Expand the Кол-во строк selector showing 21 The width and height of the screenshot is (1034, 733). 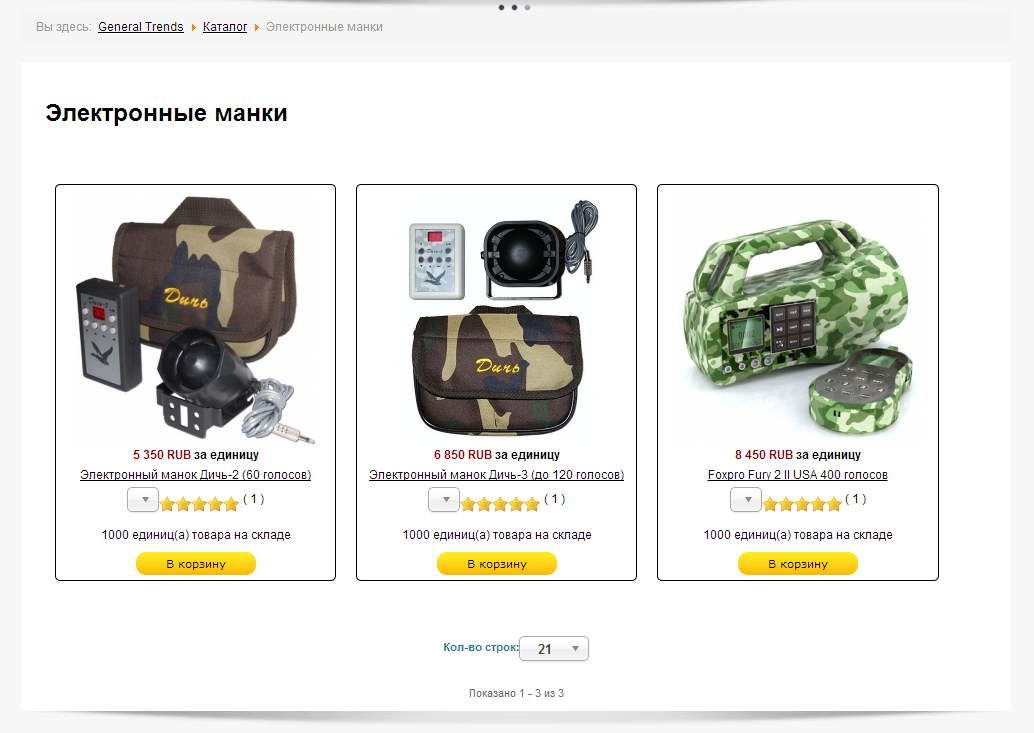(554, 649)
